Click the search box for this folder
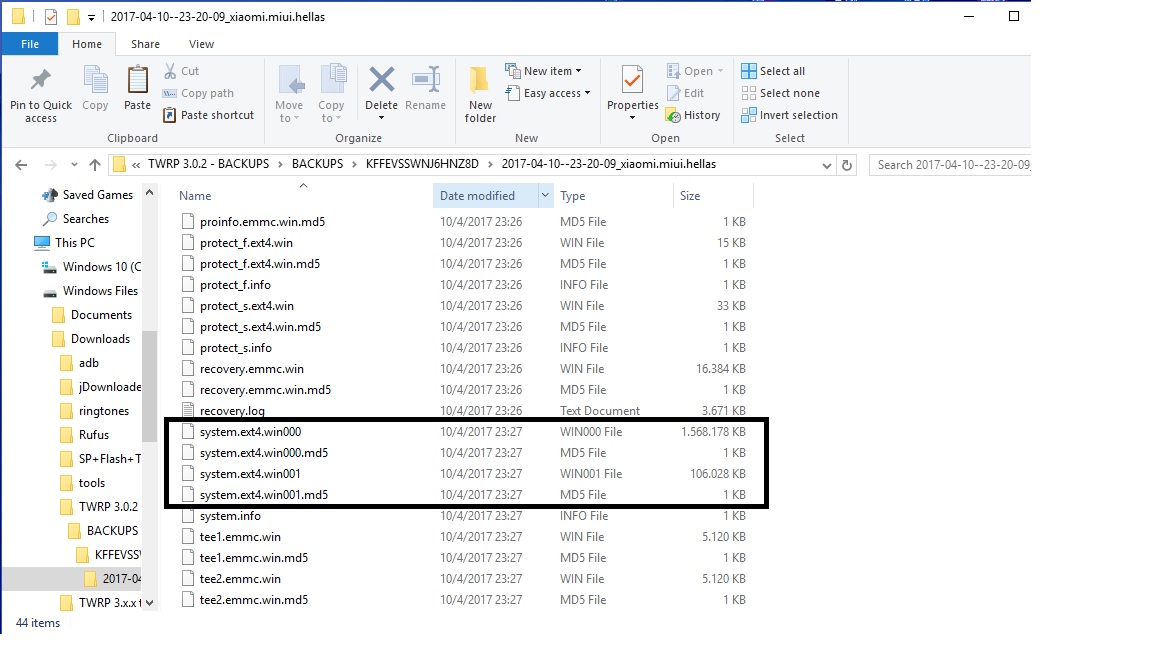This screenshot has height=648, width=1152. pyautogui.click(x=950, y=165)
